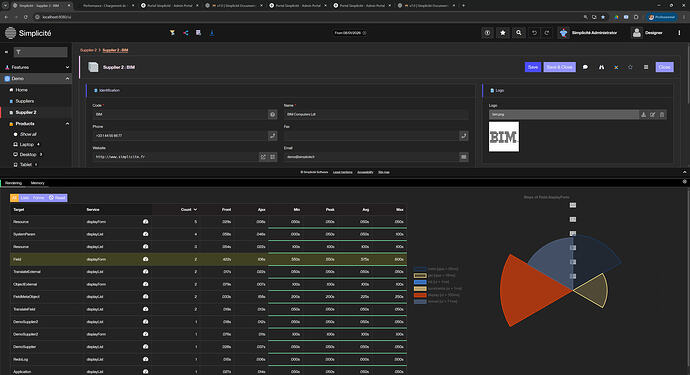The image size is (690, 375).
Task: Click the pink share-nodes header icon
Action: tap(186, 33)
